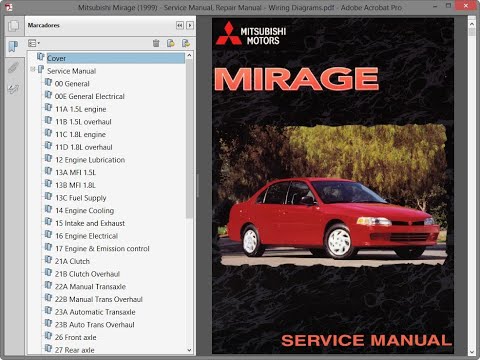480x360 pixels.
Task: Click bookmark icon beside Cover
Action: [41, 57]
